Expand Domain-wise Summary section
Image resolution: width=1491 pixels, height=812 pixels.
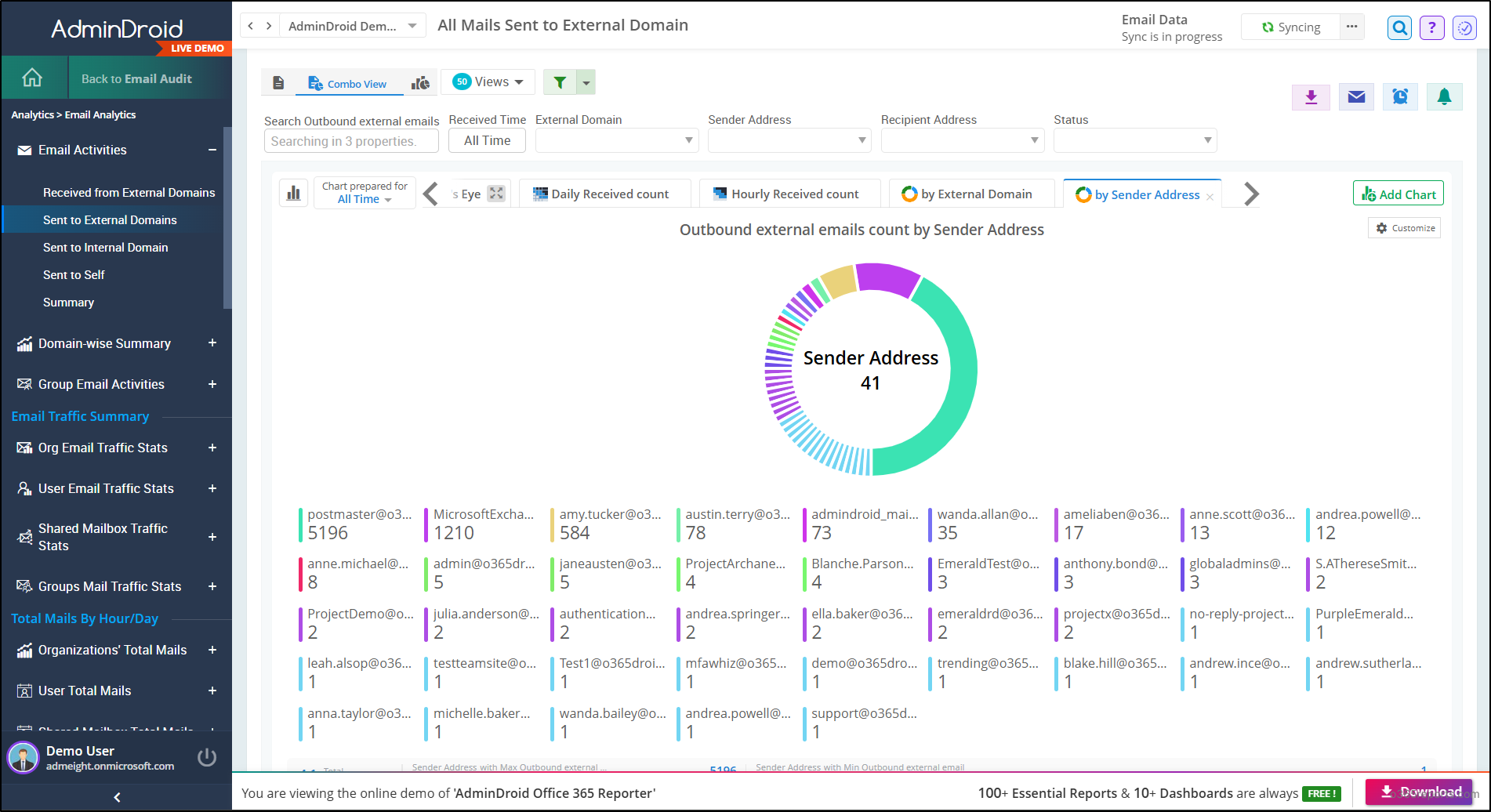pyautogui.click(x=212, y=343)
